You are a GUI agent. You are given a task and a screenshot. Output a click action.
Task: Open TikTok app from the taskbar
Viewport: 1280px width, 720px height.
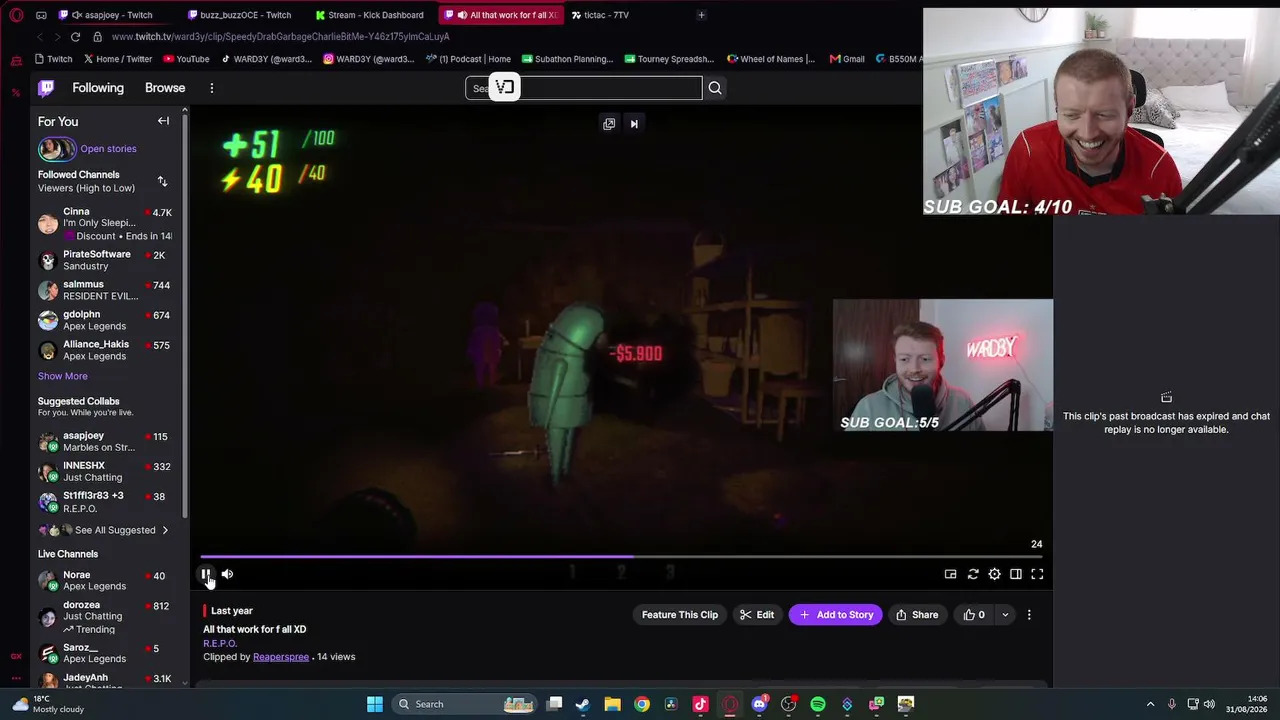pos(700,704)
